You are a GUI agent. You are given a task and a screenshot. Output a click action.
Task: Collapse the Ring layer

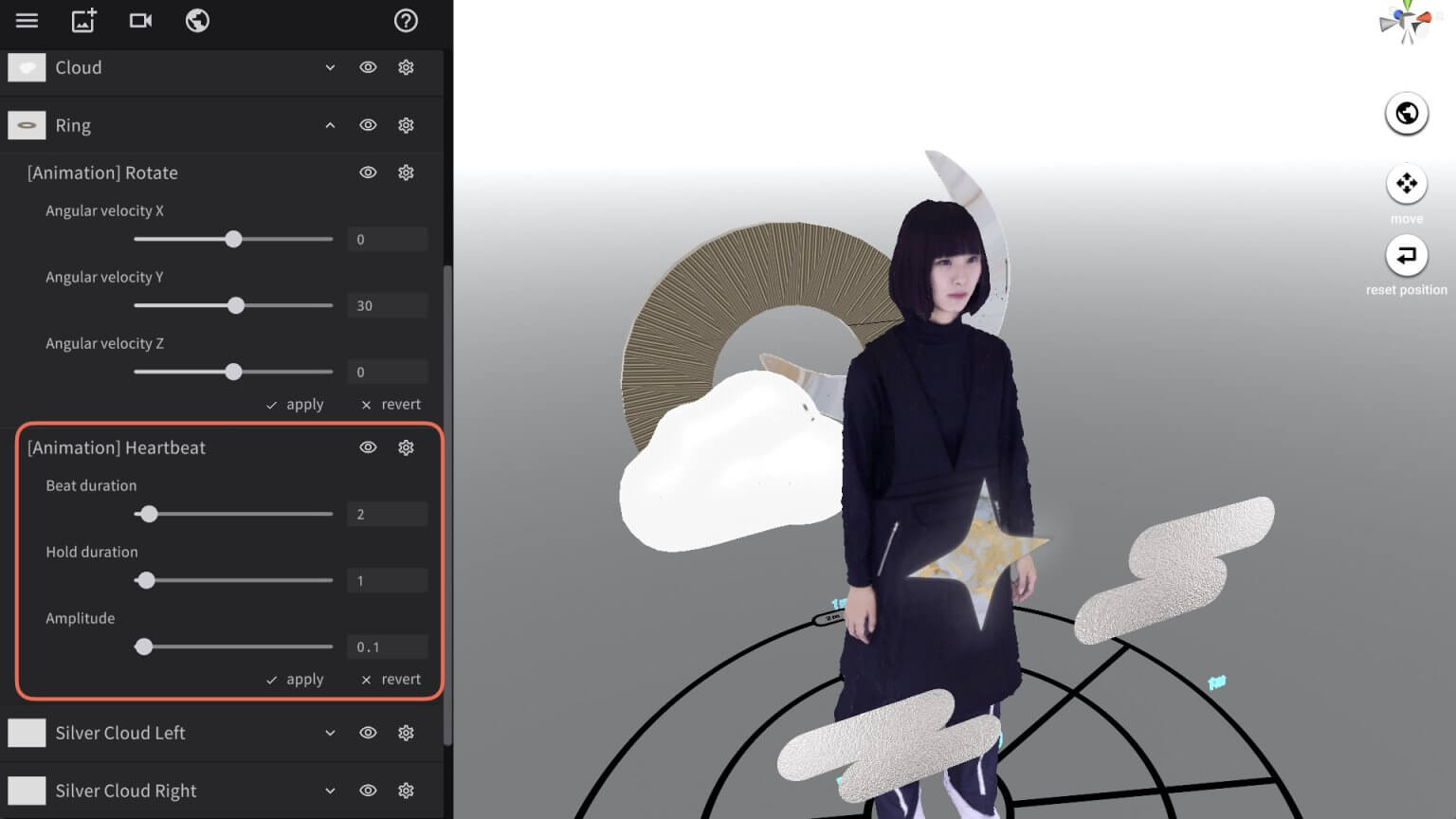[x=330, y=124]
